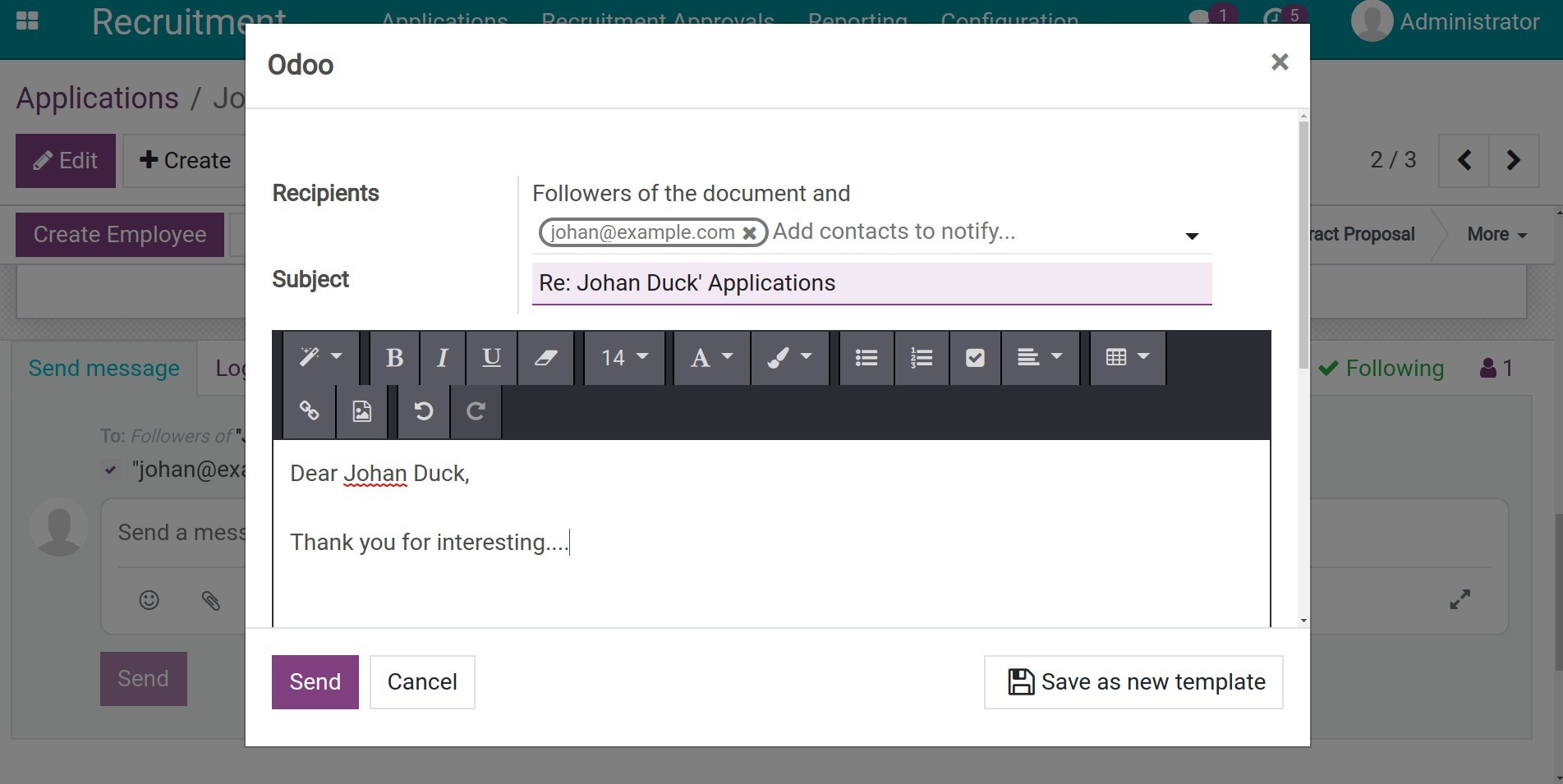This screenshot has width=1563, height=784.
Task: Insert a numbered ordered list
Action: (921, 358)
